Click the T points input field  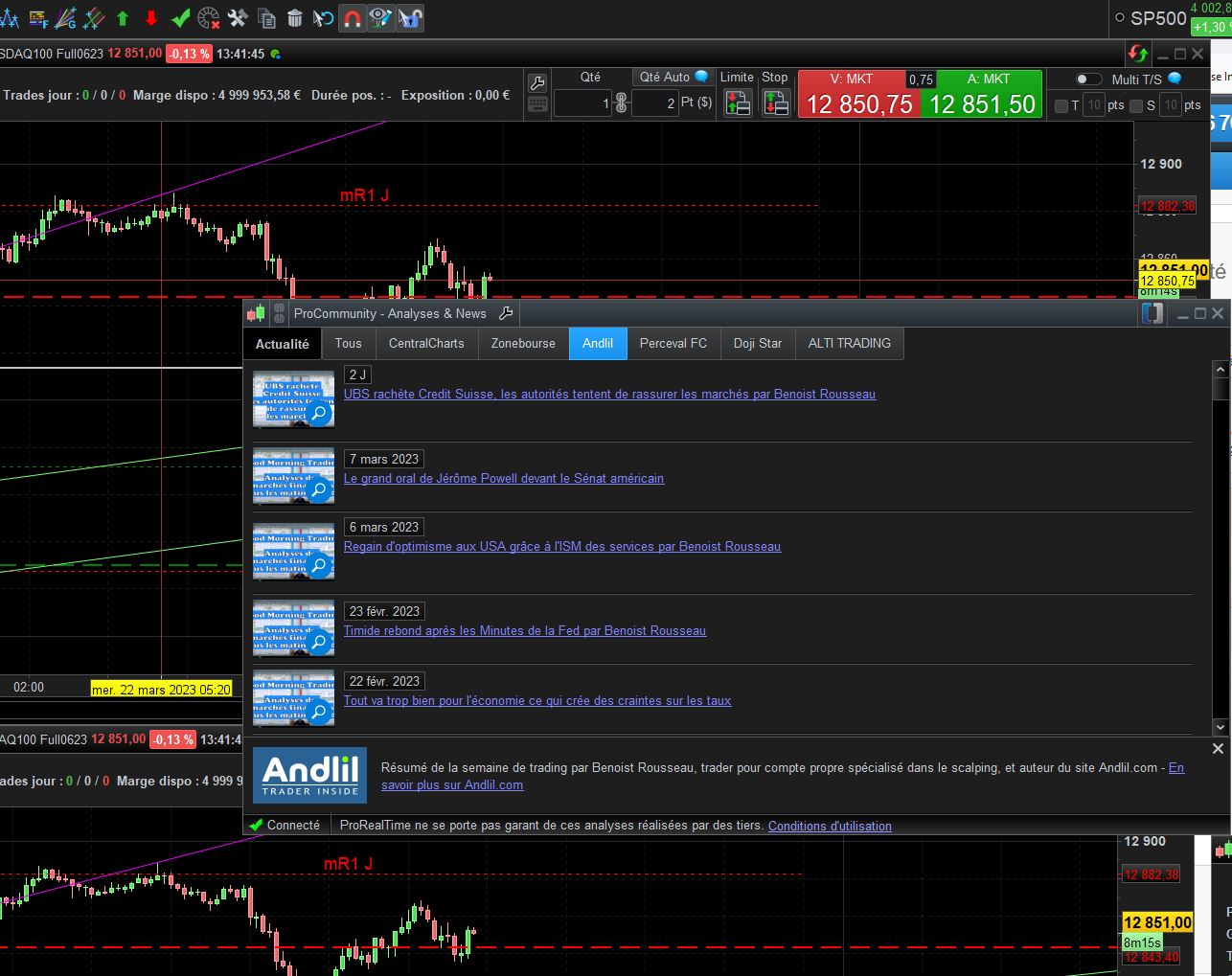pos(1094,105)
